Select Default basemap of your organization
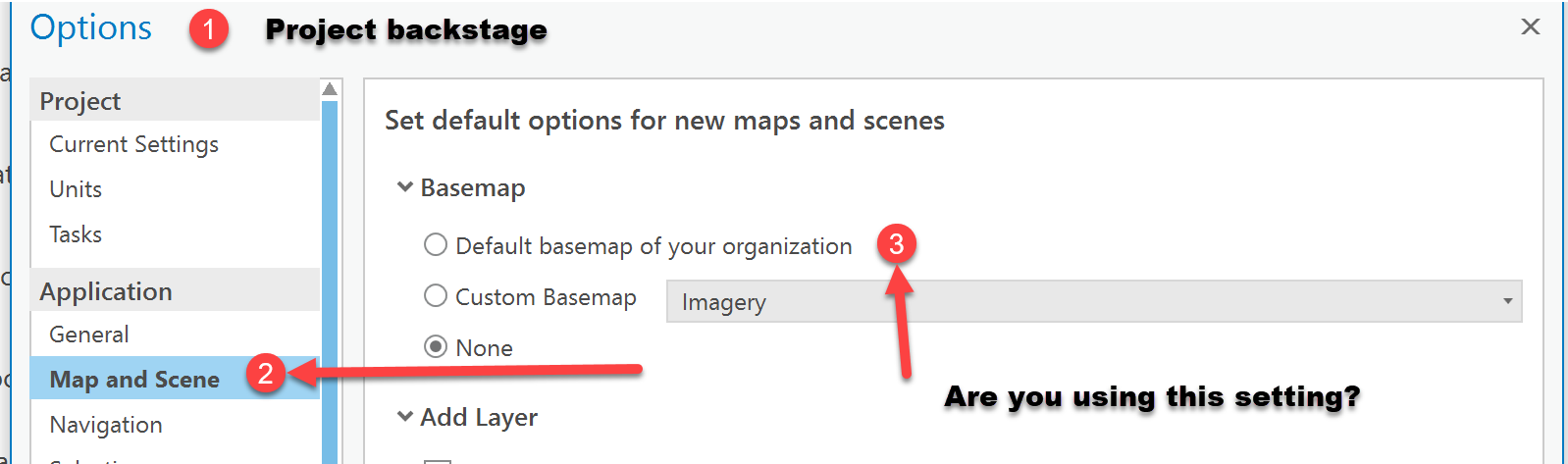Viewport: 1568px width, 464px height. tap(436, 245)
